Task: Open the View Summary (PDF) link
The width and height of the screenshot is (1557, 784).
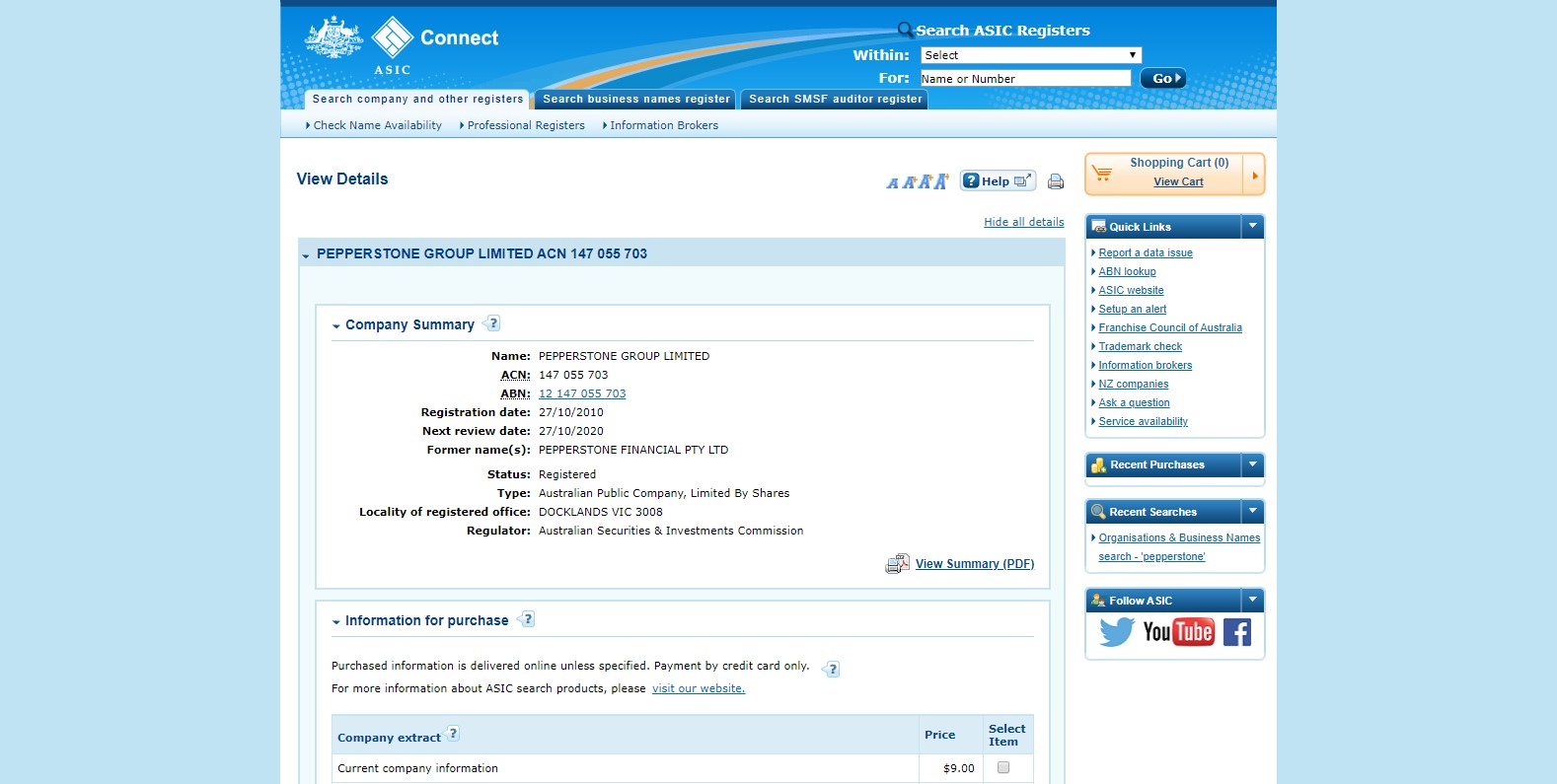Action: 974,564
